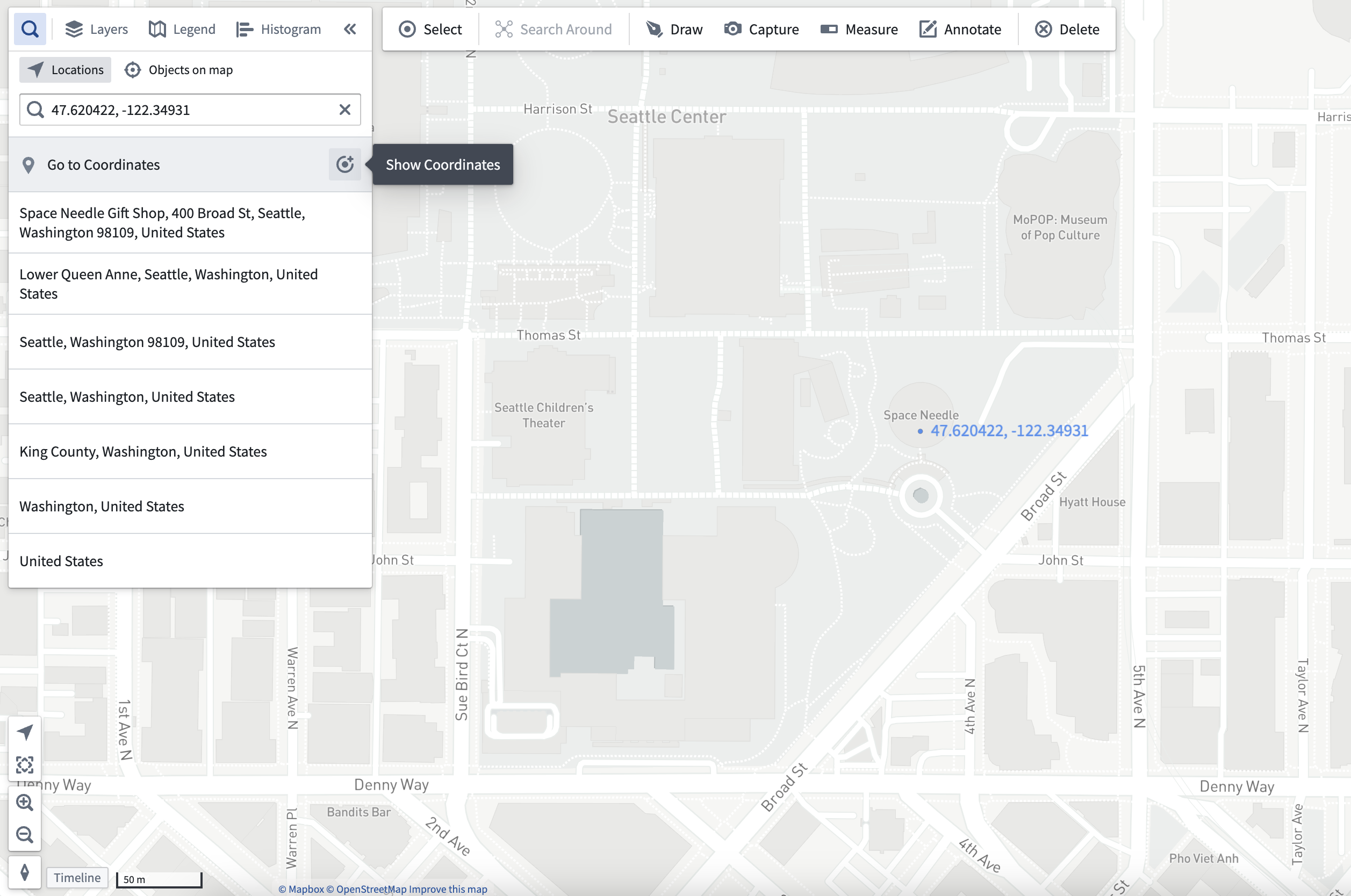Collapse the side panel with double chevron
Screen dimensions: 1351x896
(350, 29)
